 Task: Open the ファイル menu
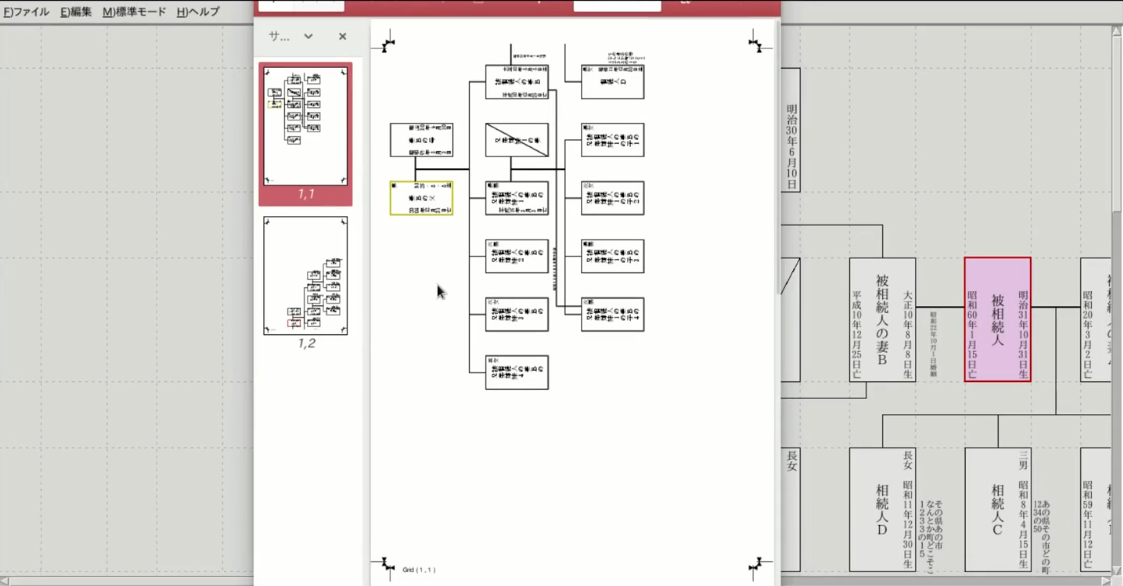[25, 12]
